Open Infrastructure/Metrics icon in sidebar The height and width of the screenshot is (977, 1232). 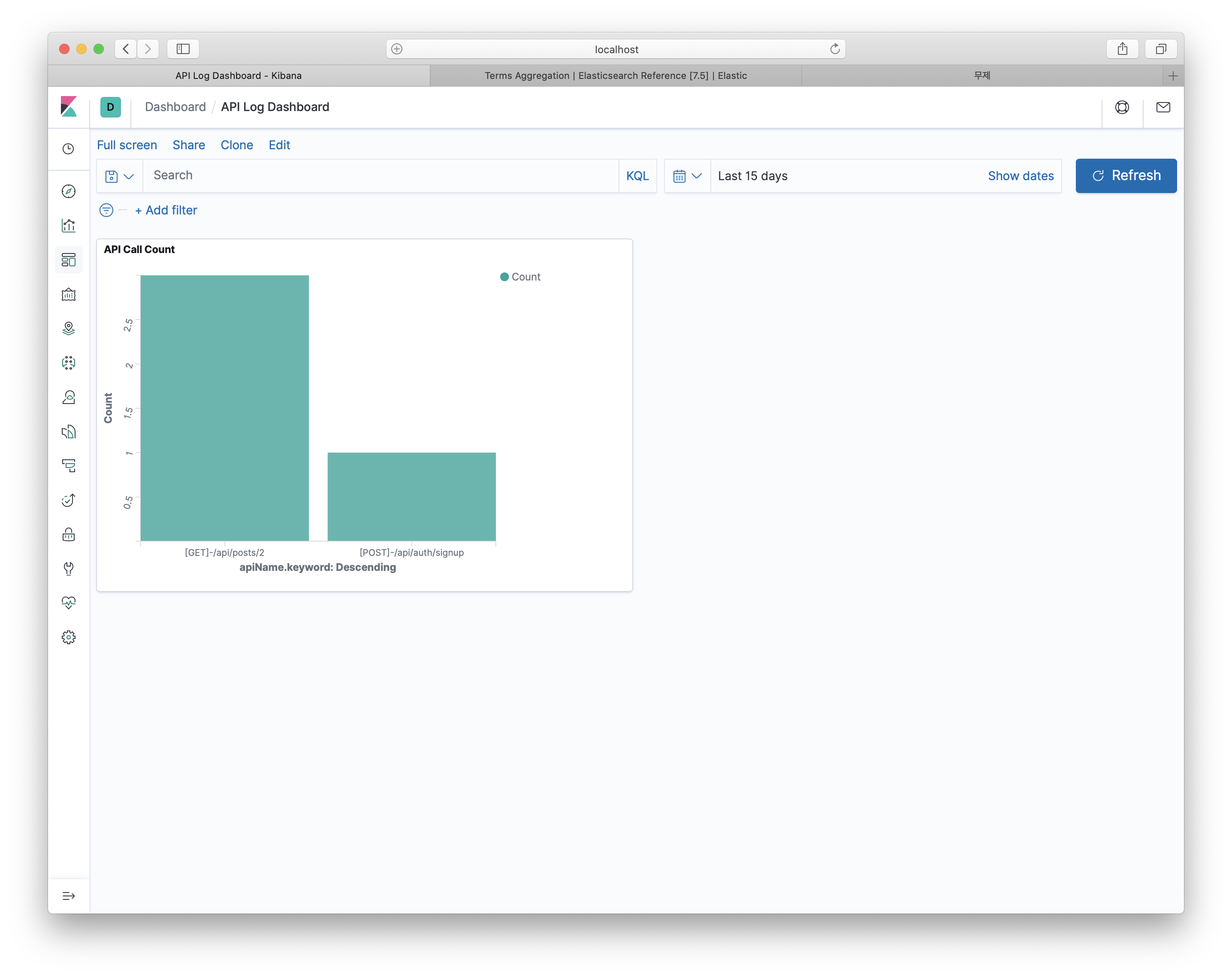pos(69,397)
